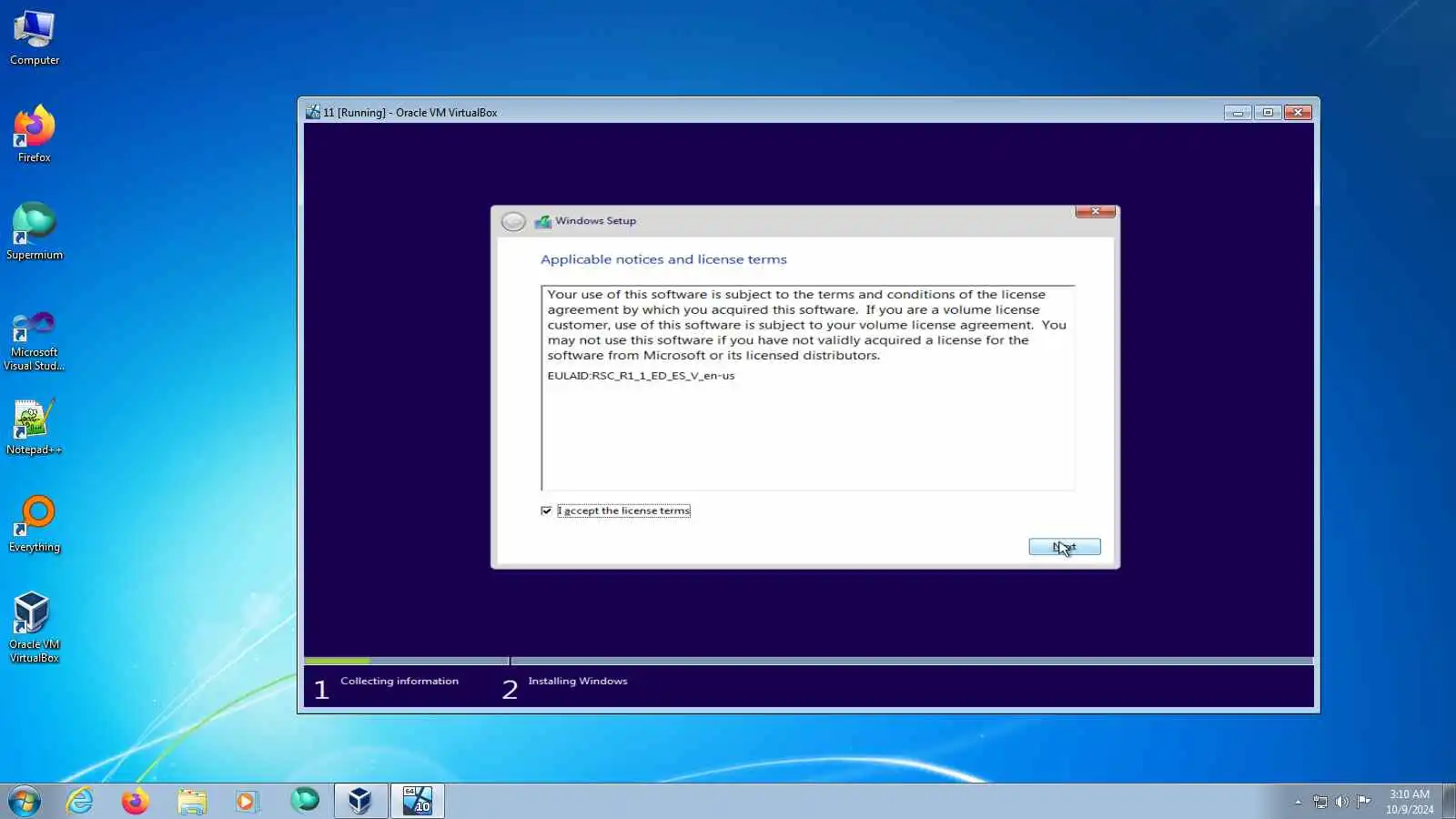Open Windows Explorer from the taskbar
The width and height of the screenshot is (1456, 819).
[x=192, y=801]
